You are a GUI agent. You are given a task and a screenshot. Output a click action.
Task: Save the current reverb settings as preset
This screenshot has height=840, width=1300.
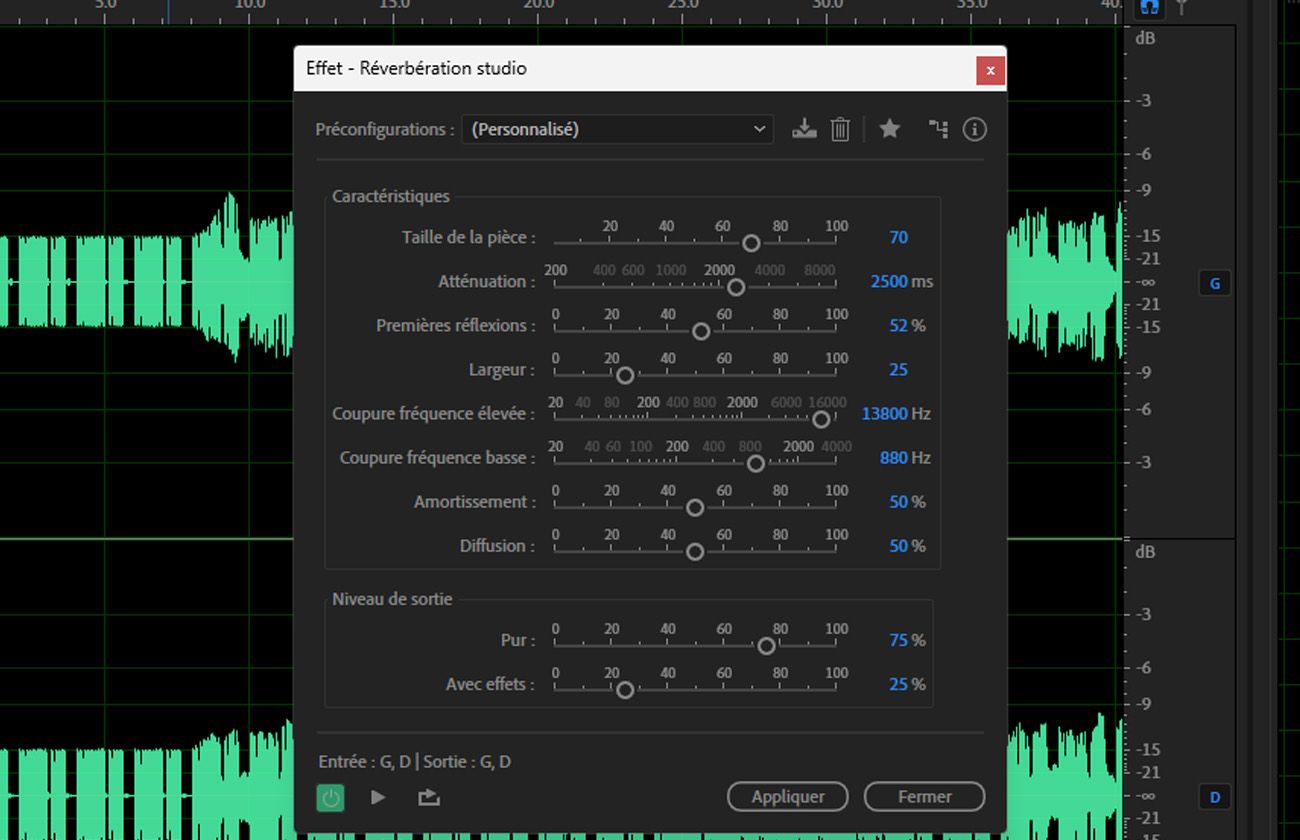803,129
